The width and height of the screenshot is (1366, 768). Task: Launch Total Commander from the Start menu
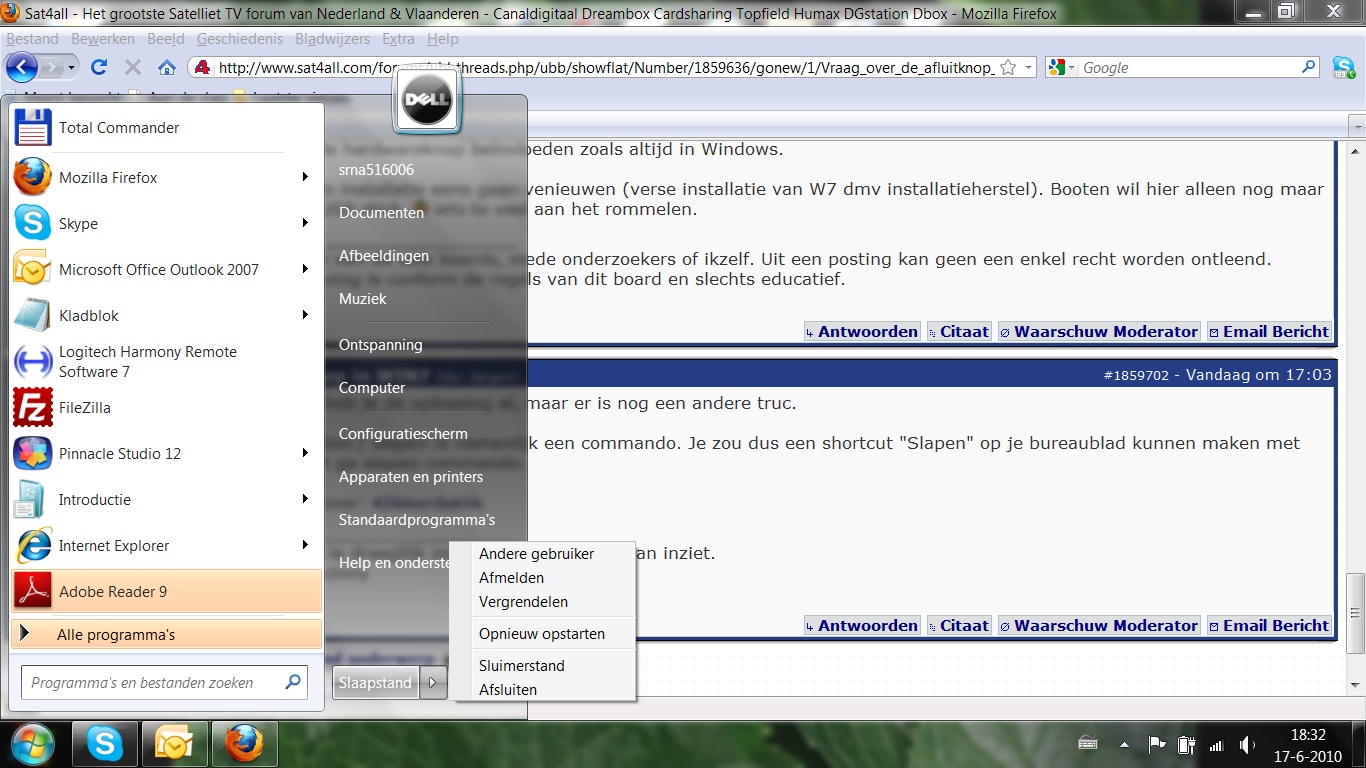click(167, 128)
